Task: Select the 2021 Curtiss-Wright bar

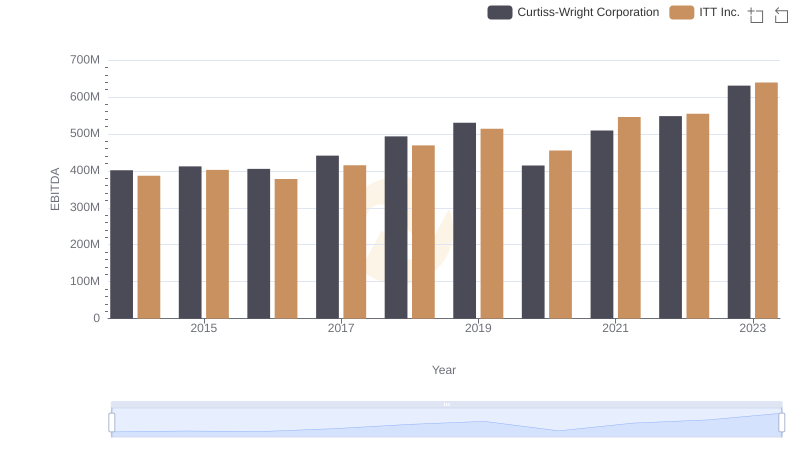Action: pos(602,224)
